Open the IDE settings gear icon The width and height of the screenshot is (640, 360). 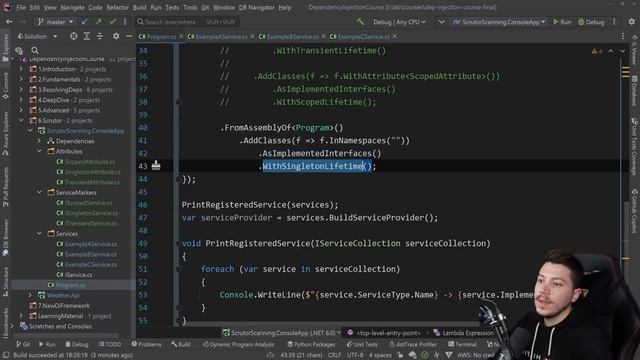[631, 22]
